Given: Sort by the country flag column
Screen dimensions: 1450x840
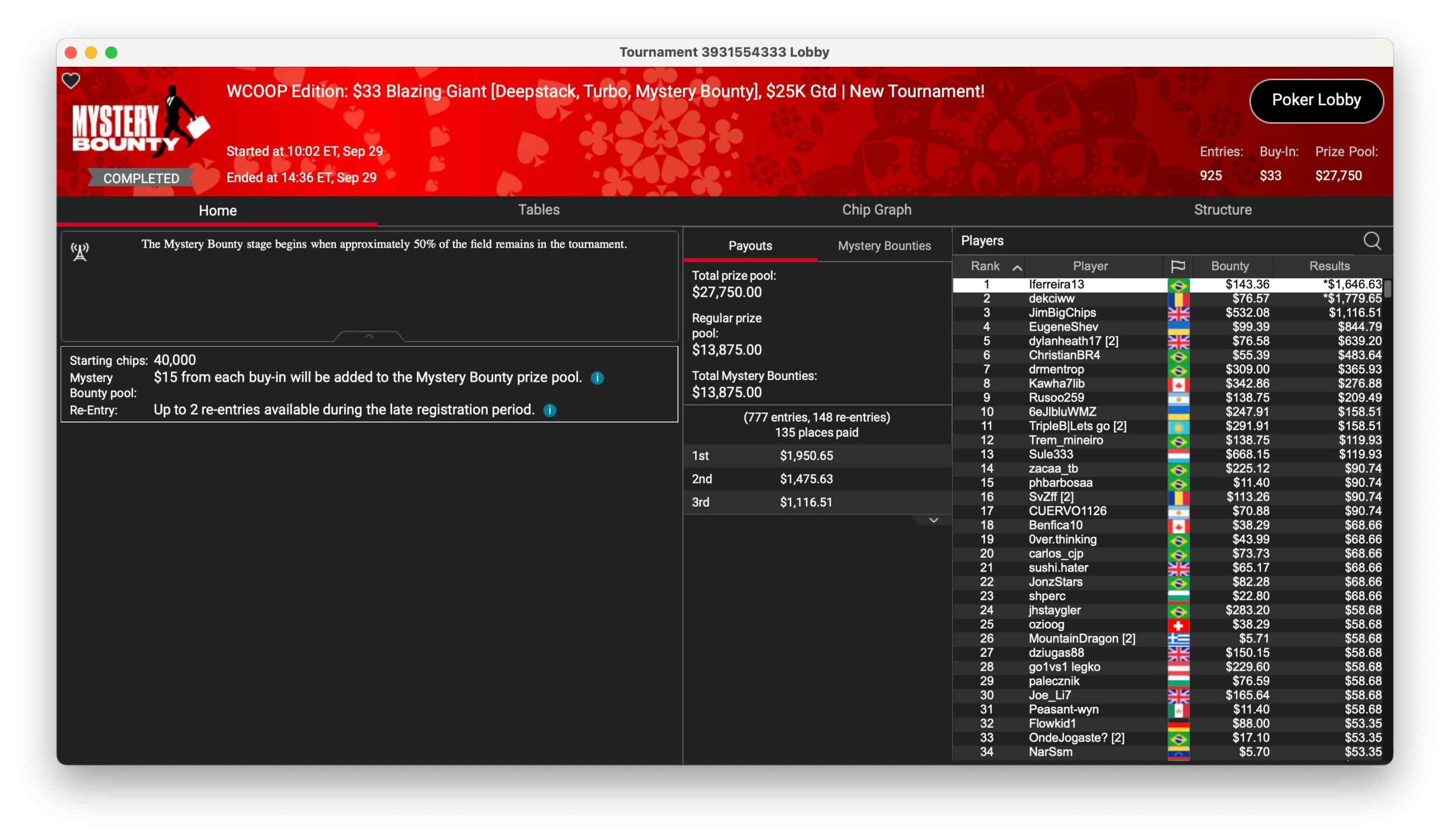Looking at the screenshot, I should click(1177, 266).
